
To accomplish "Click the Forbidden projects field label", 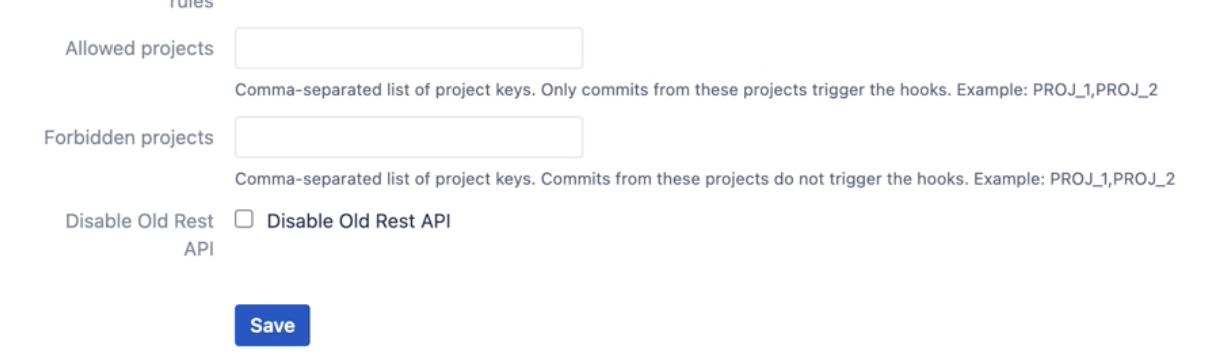I will 128,137.
